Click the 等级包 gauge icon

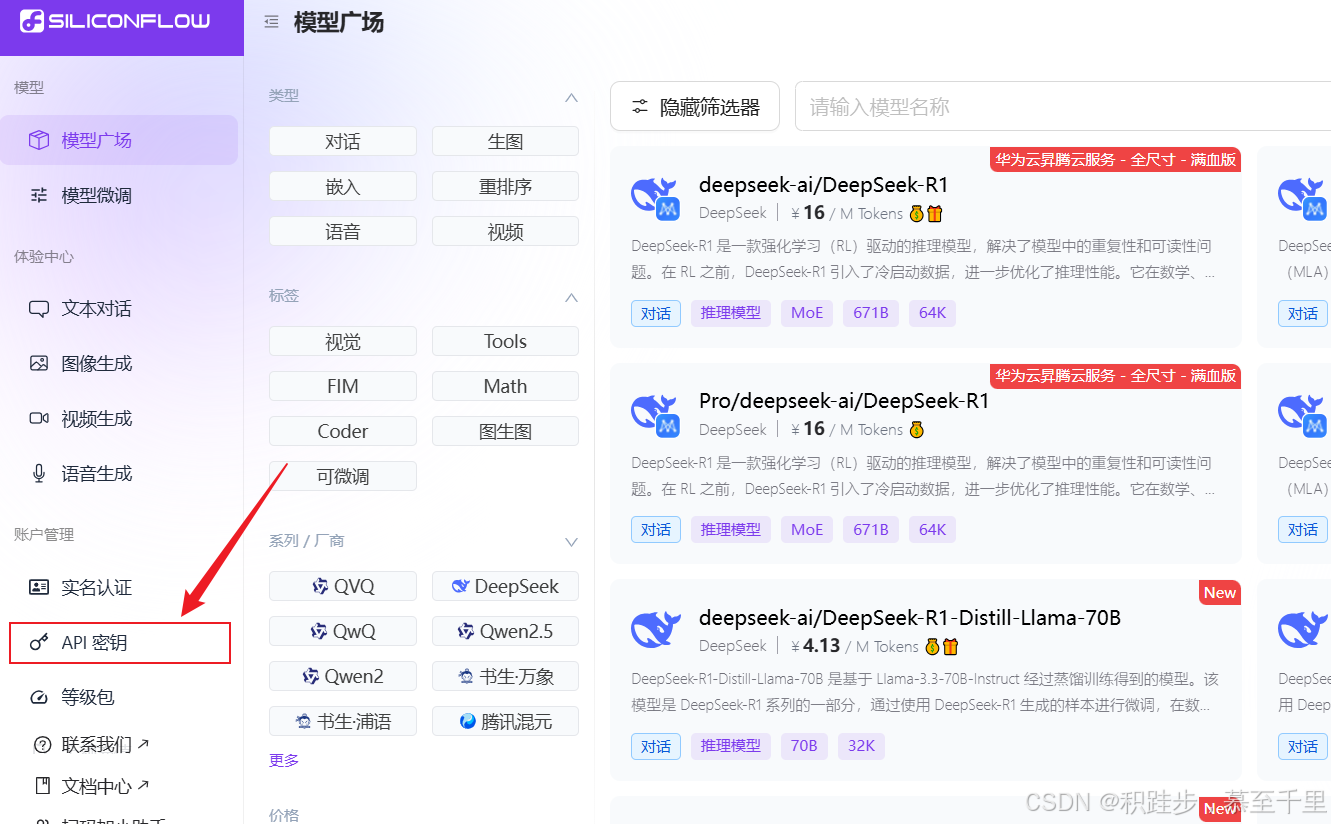39,697
